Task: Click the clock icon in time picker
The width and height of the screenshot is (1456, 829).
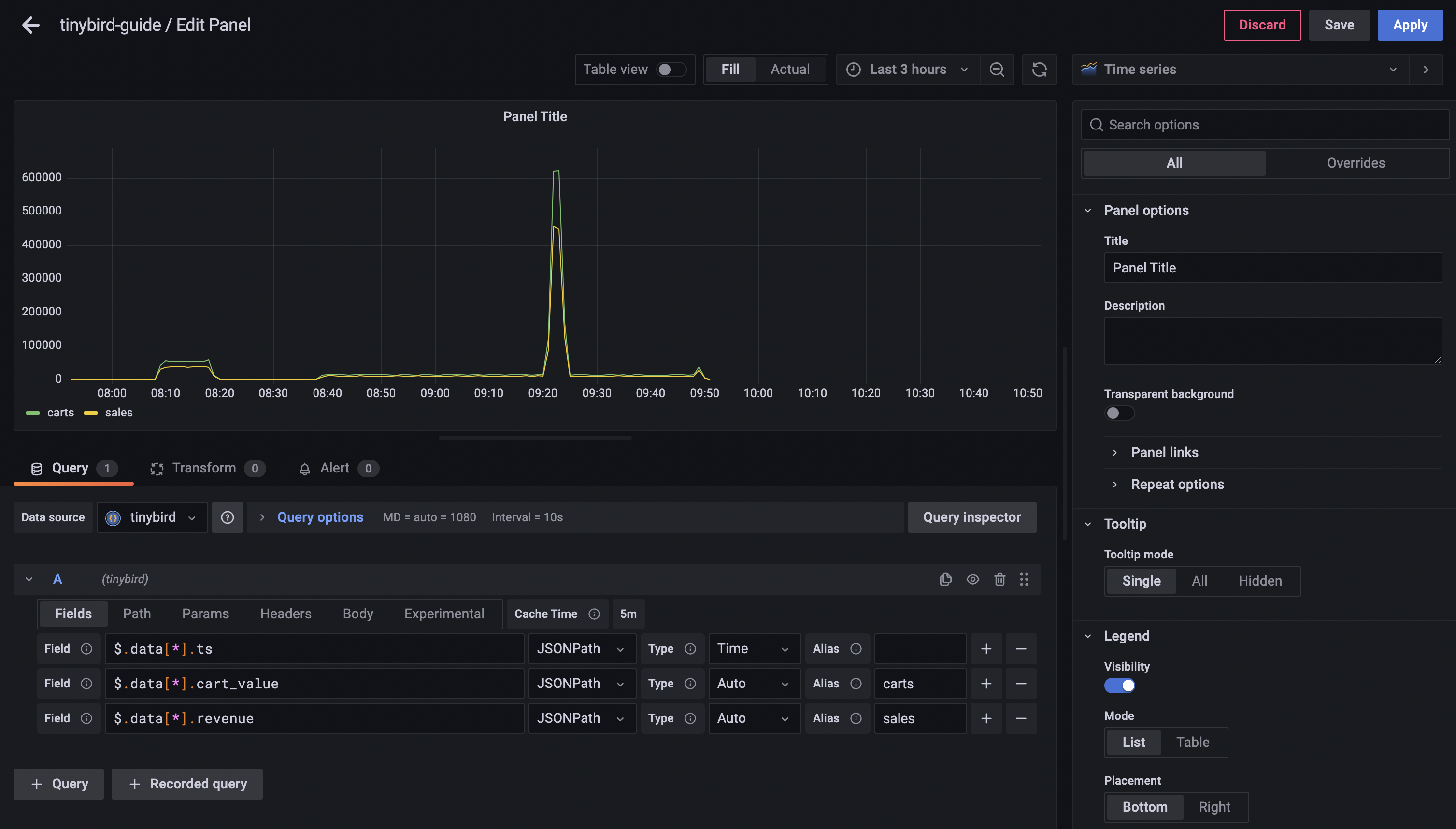Action: click(x=853, y=70)
